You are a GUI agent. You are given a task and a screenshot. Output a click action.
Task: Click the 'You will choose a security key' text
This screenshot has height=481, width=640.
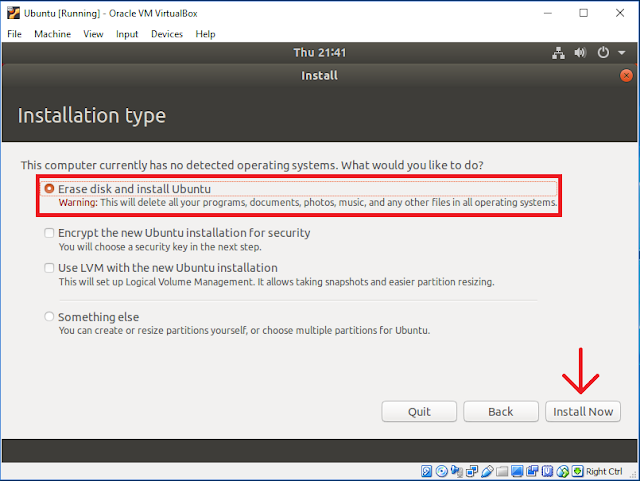coord(160,247)
